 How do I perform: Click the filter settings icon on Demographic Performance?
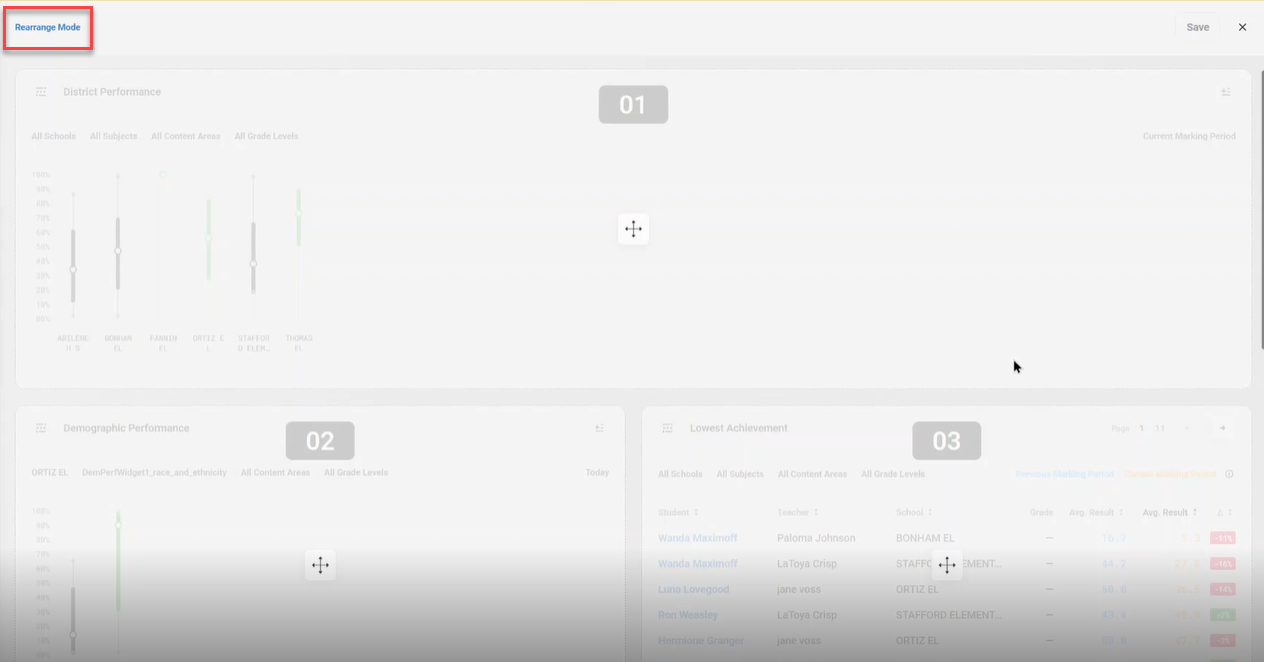pyautogui.click(x=599, y=428)
